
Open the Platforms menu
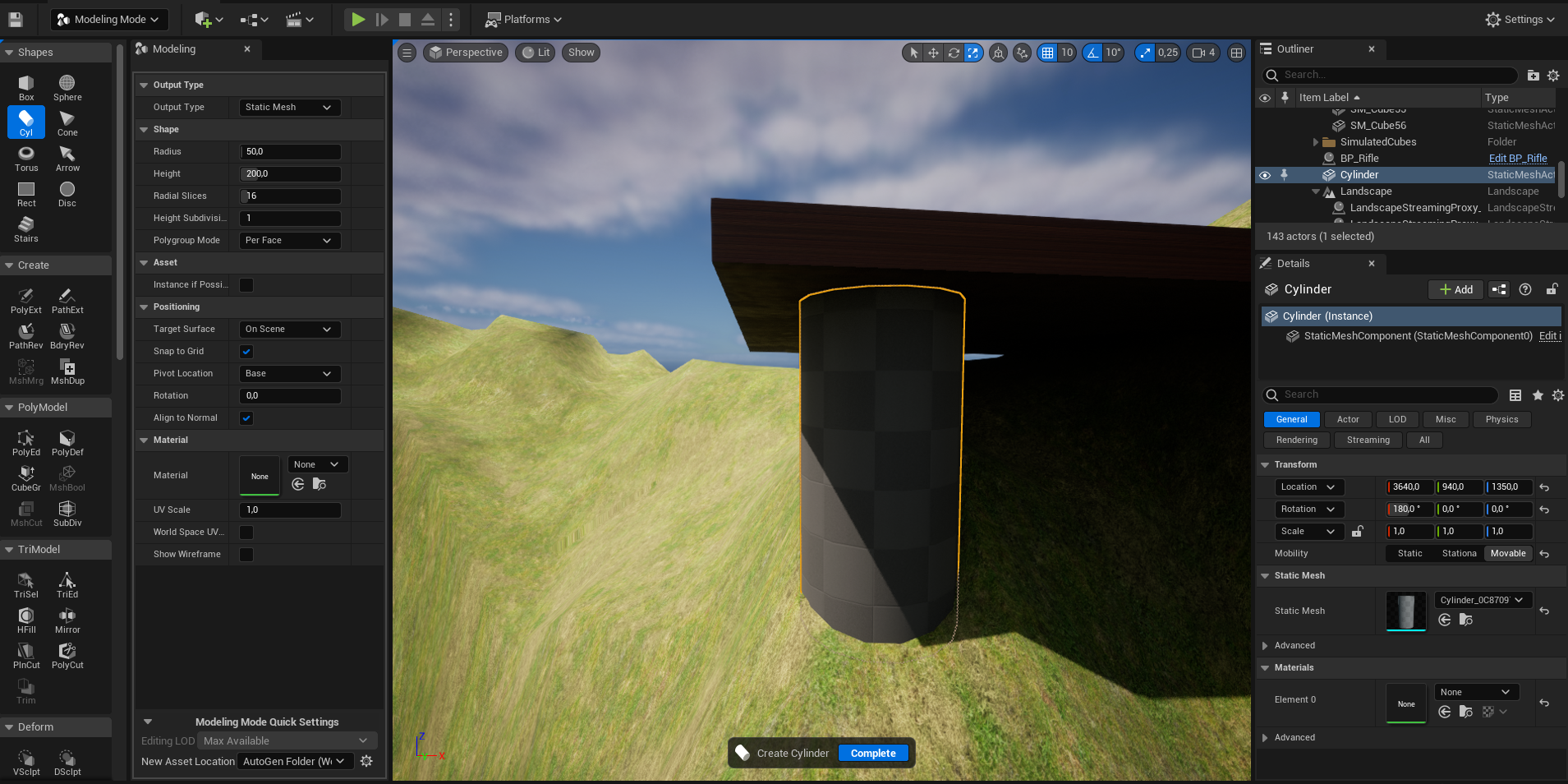[523, 19]
